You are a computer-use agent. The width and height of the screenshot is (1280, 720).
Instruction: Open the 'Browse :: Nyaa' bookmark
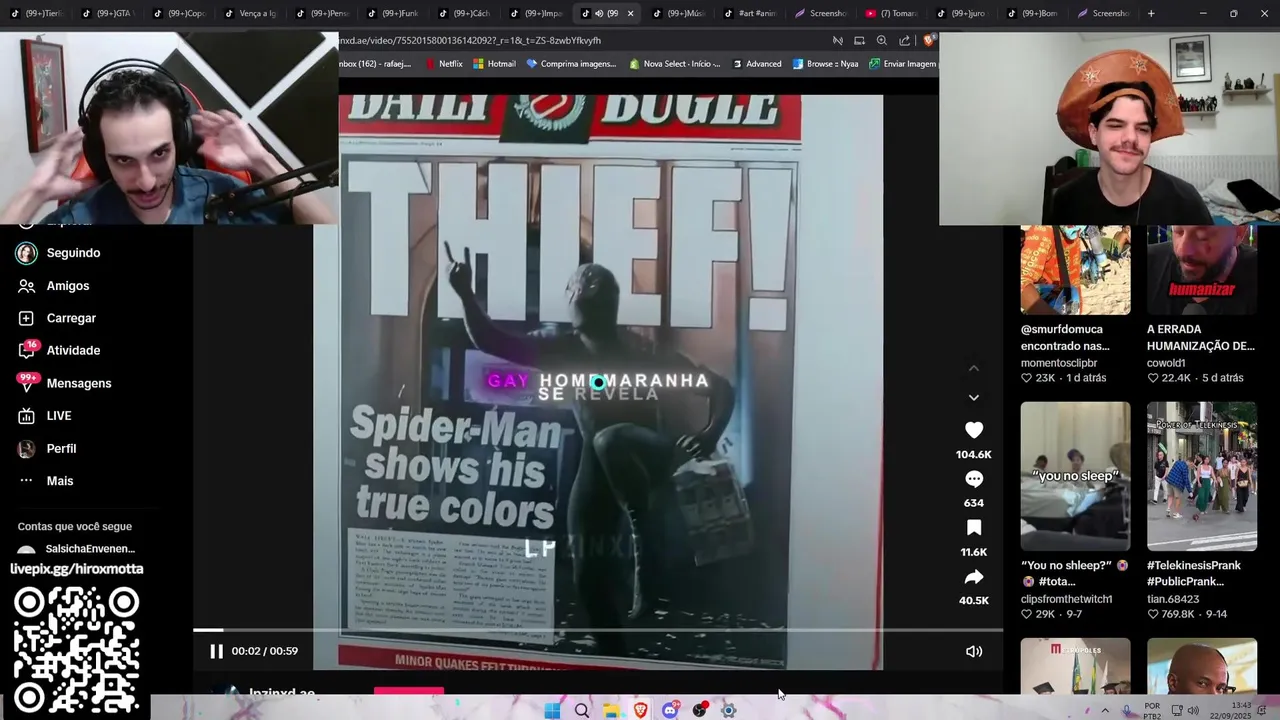pos(826,64)
